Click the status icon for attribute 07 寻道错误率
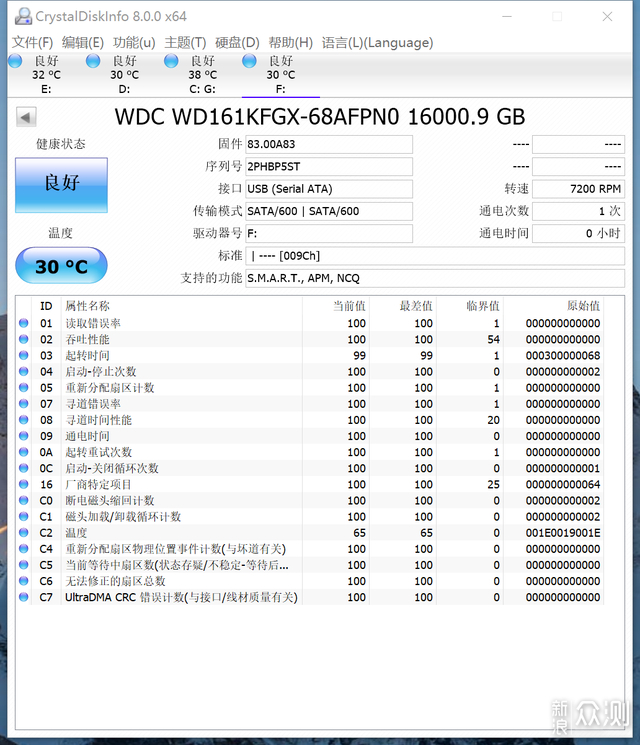Image resolution: width=640 pixels, height=745 pixels. [24, 404]
